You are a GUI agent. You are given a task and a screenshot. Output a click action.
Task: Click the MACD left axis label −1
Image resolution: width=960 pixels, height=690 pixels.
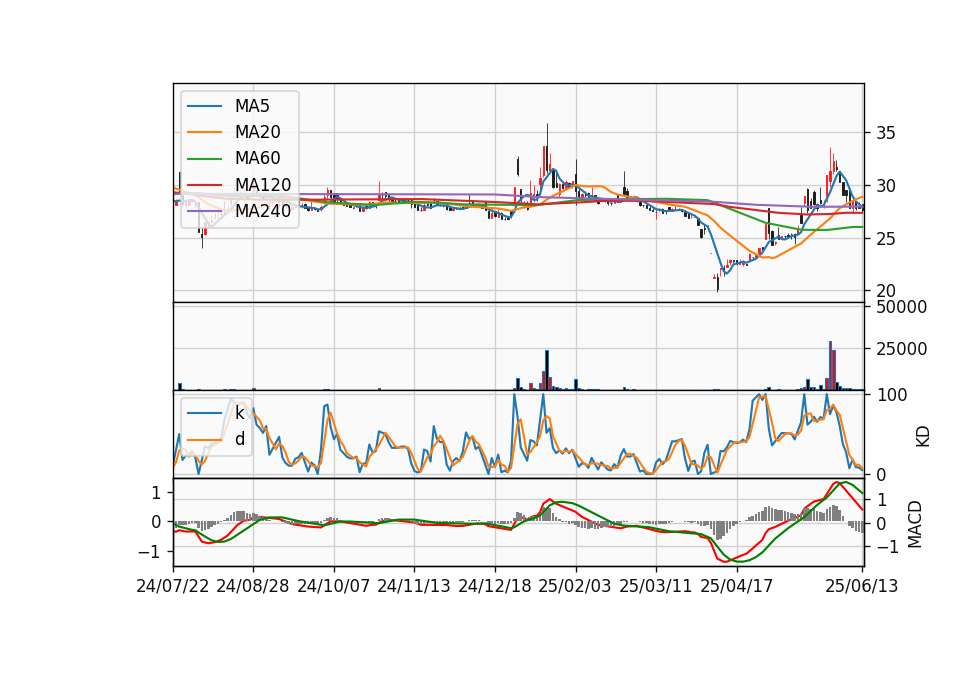click(x=149, y=552)
